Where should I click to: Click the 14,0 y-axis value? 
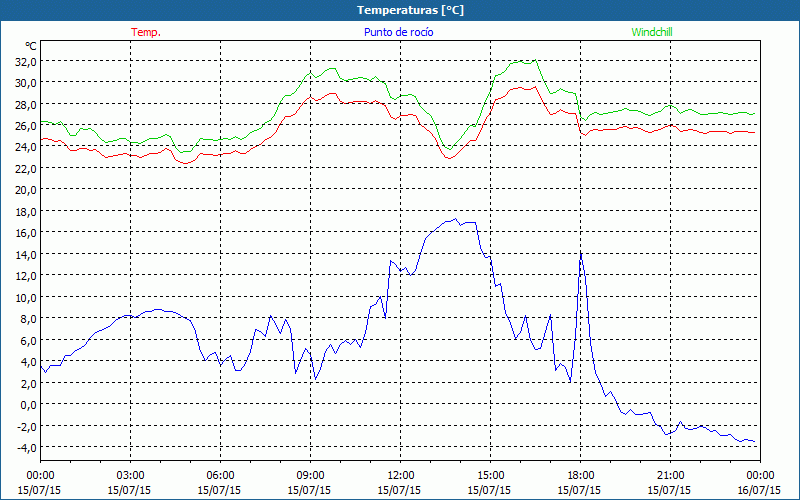[x=27, y=254]
